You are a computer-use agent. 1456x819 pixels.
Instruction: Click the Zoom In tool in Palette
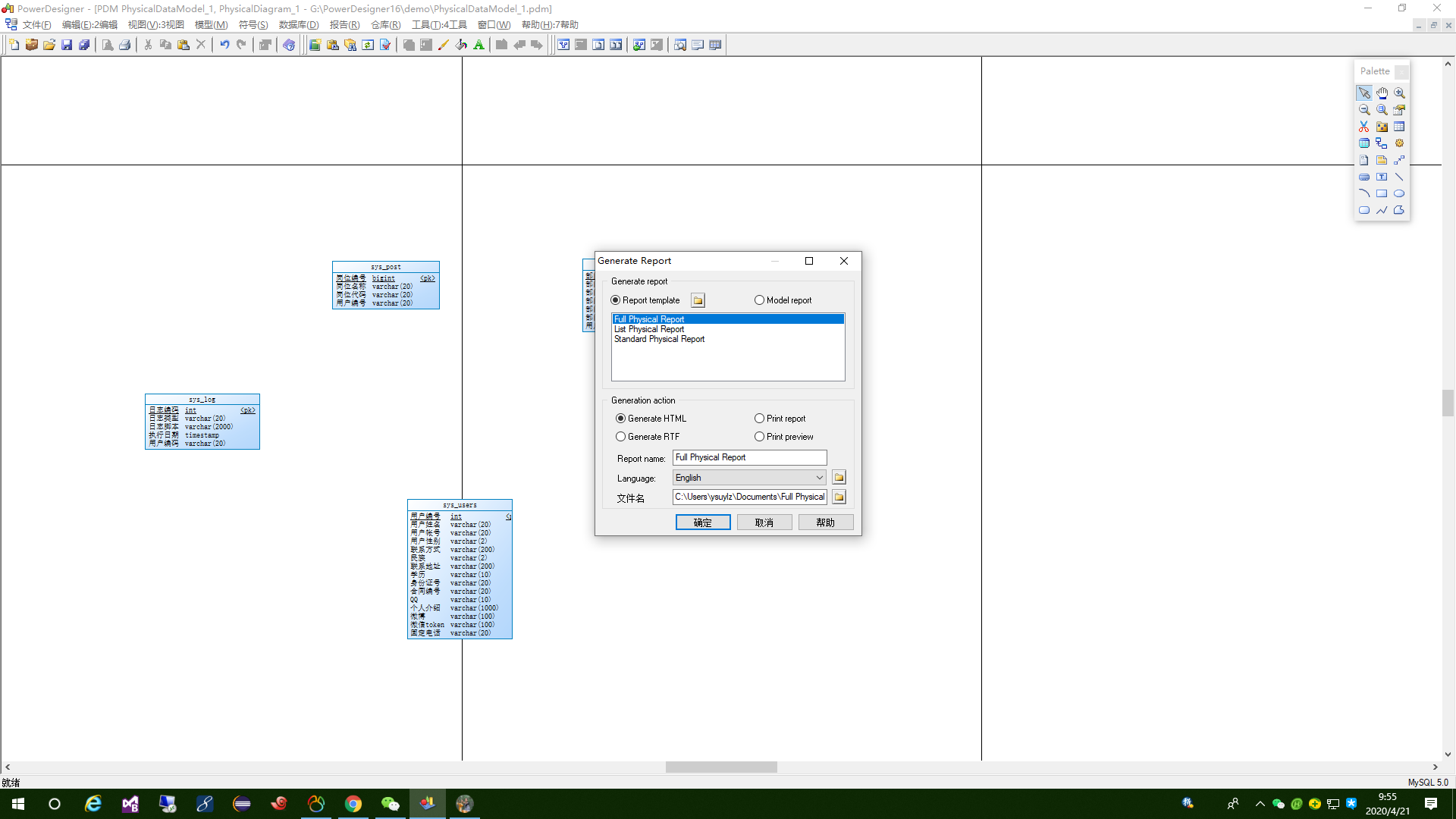tap(1399, 93)
